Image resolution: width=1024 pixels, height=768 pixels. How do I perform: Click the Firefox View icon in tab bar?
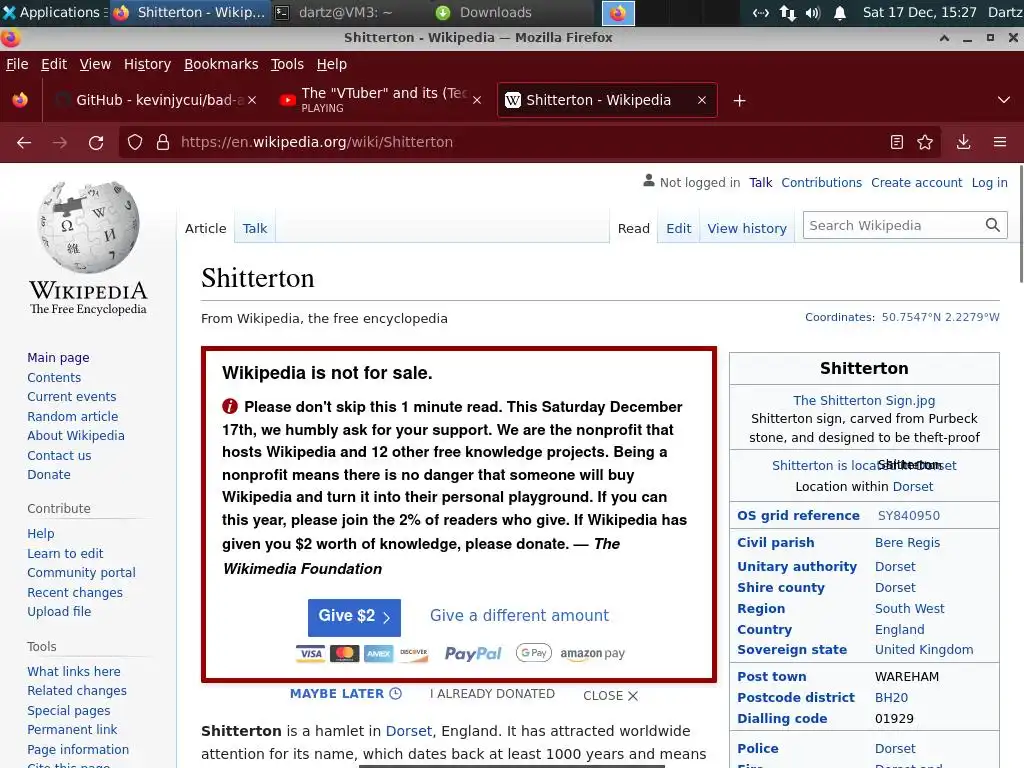pyautogui.click(x=20, y=100)
